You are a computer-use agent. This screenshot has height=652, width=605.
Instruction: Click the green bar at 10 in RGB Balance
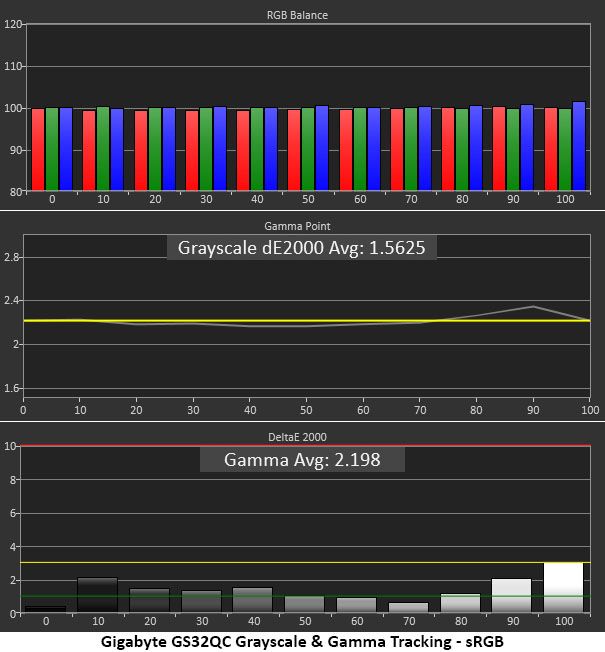click(x=103, y=148)
